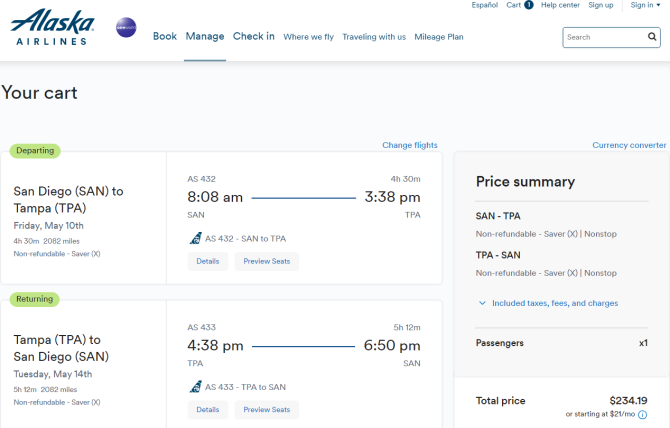The image size is (670, 428).
Task: Click the 3:38 pm arrival time
Action: [392, 197]
